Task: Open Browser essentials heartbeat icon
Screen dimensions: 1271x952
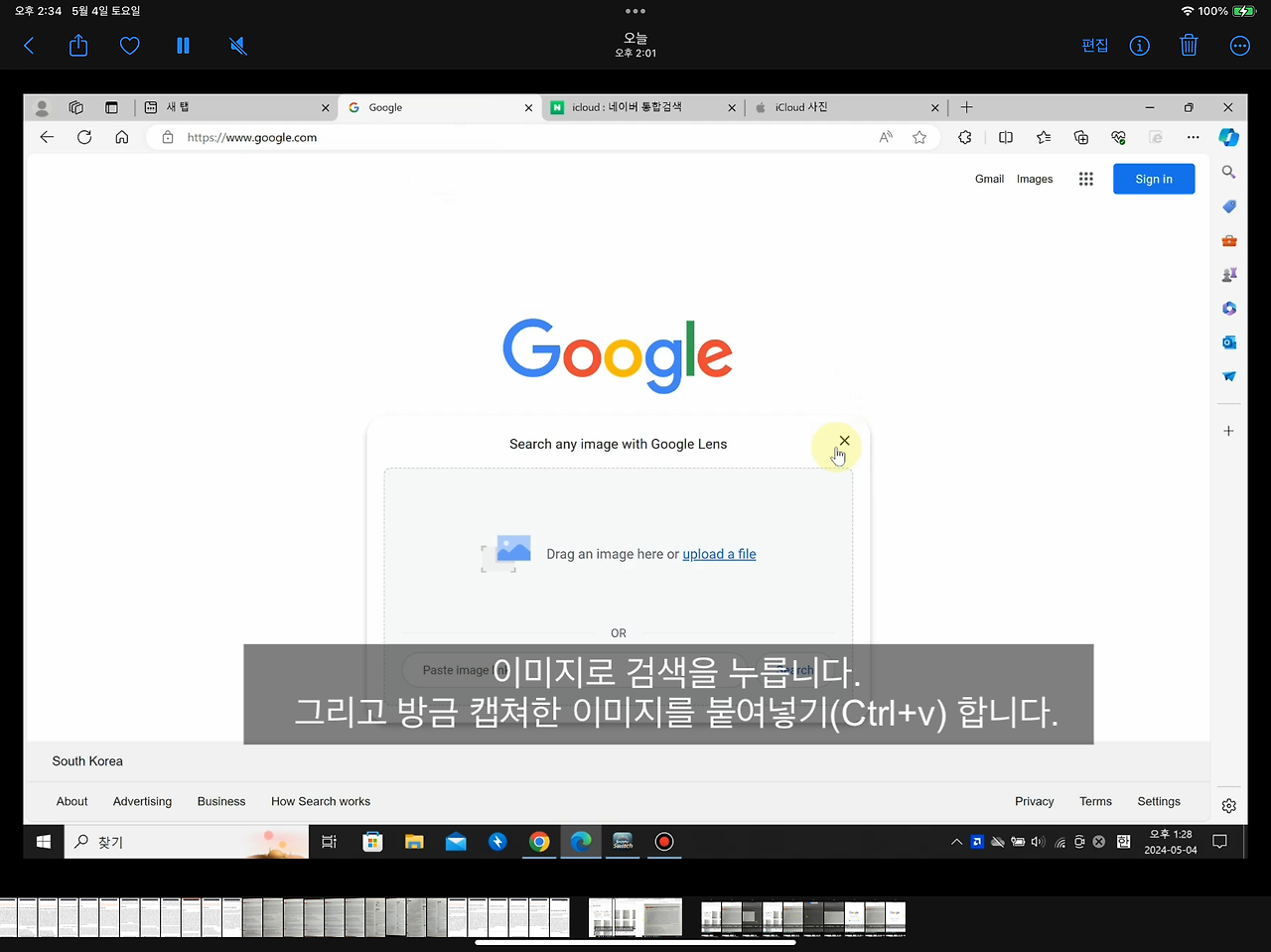Action: click(1119, 137)
